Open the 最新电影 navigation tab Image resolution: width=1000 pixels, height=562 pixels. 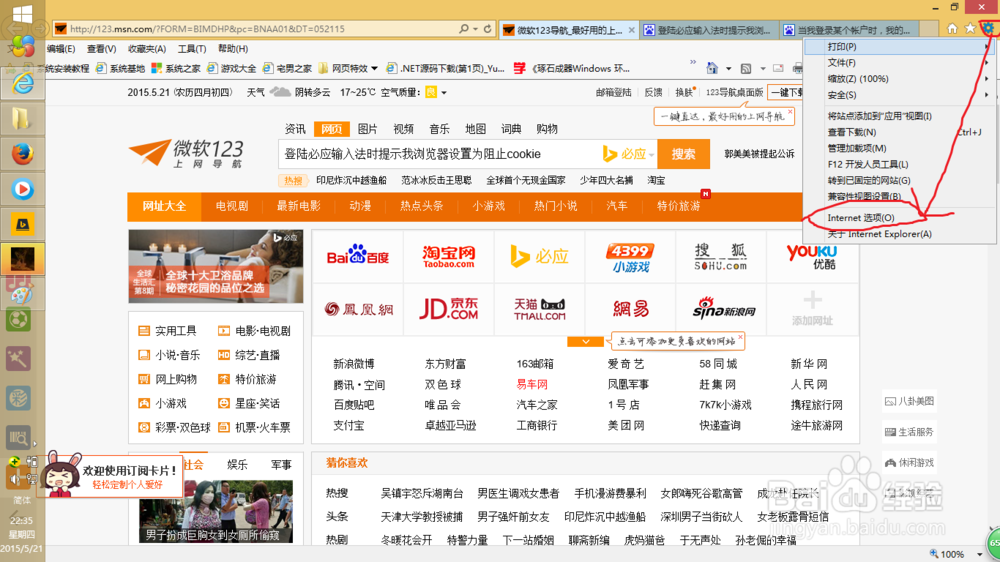298,206
